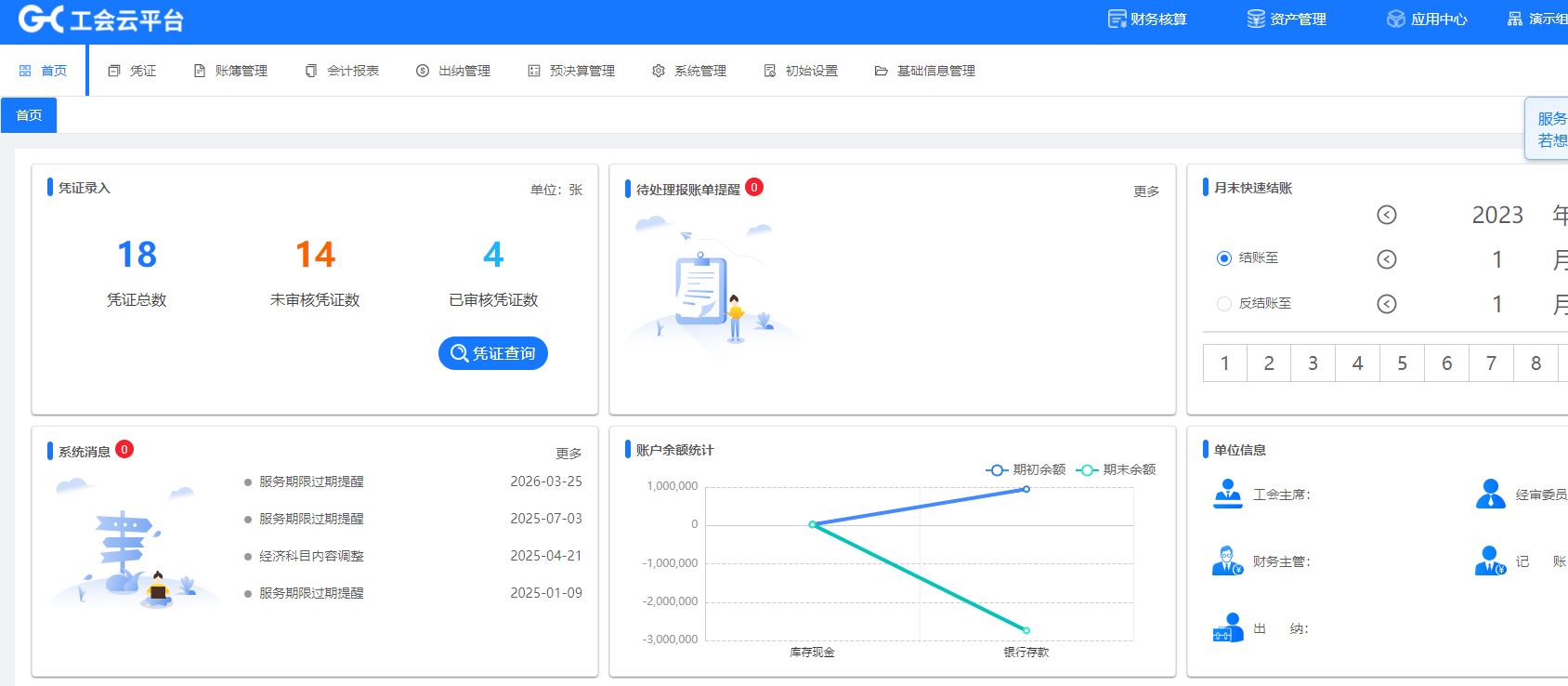Select the 结账至 radio button
Screen dimensions: 1568x686
(x=1224, y=258)
